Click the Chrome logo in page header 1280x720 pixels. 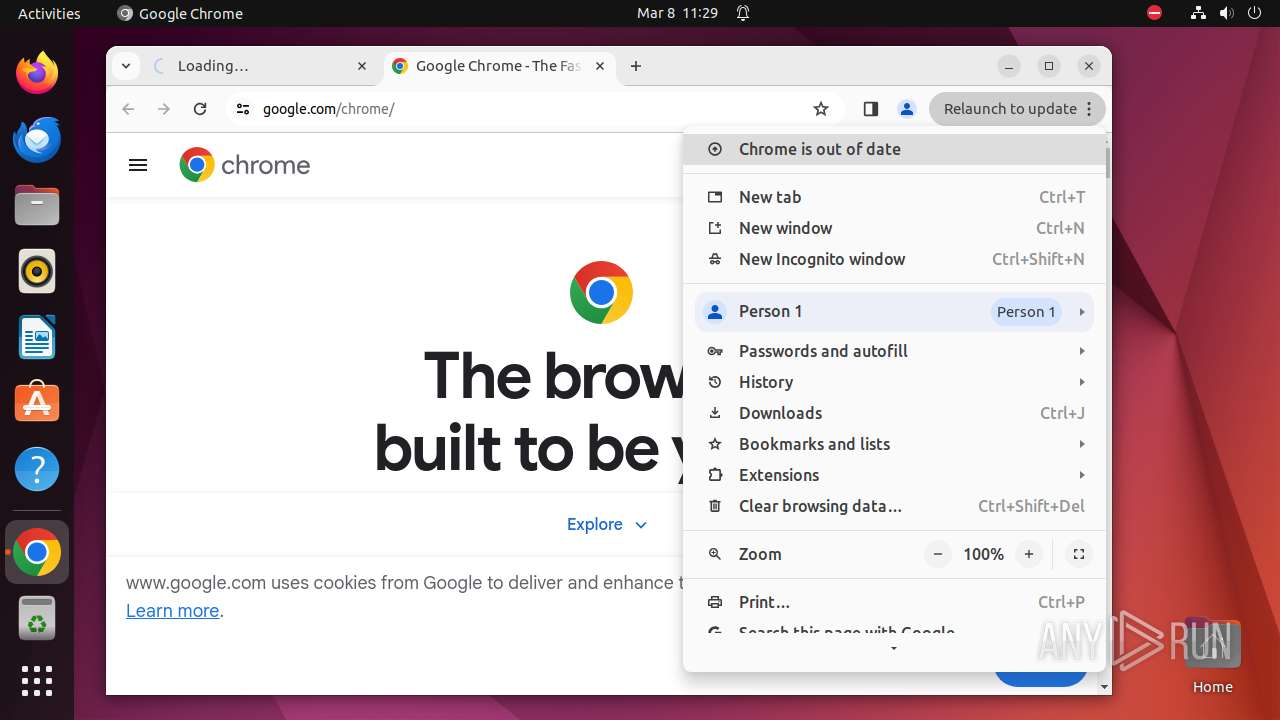[245, 165]
